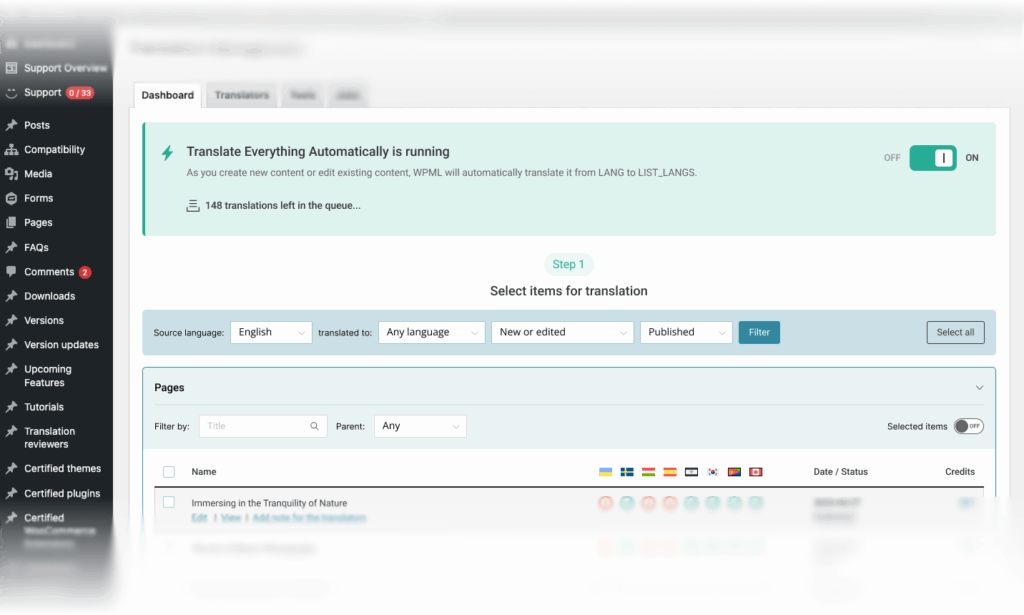Open Version updates in the sidebar
This screenshot has height=615, width=1024.
tap(61, 345)
